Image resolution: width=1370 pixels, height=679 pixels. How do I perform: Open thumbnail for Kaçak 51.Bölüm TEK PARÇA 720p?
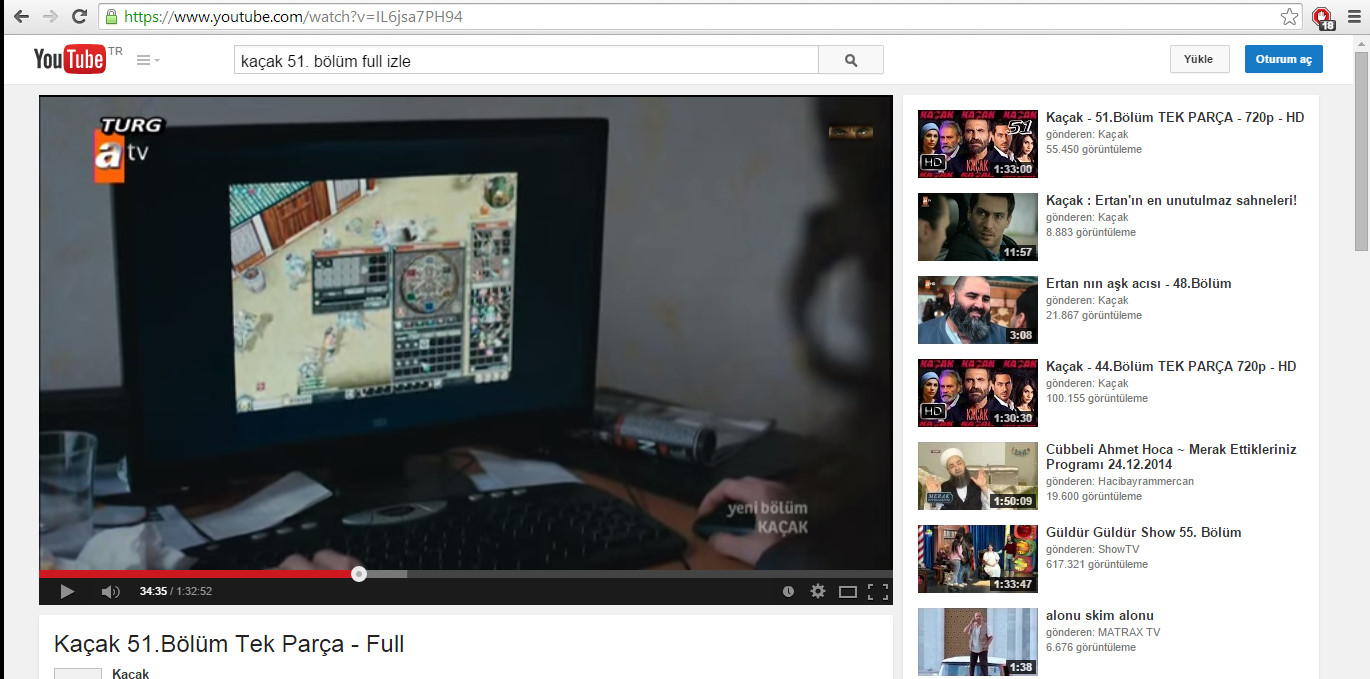tap(978, 144)
